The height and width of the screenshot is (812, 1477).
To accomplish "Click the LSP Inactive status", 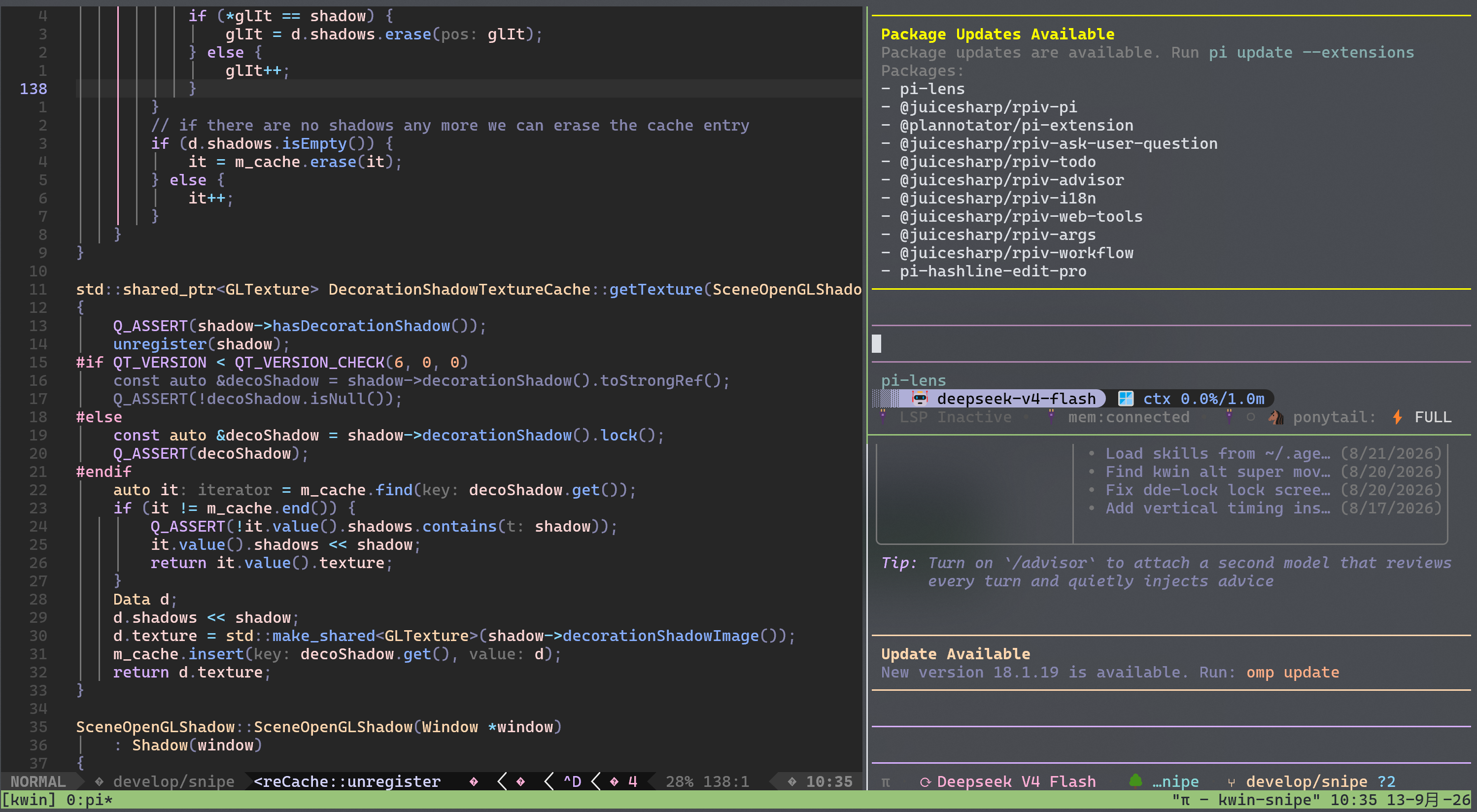I will coord(955,417).
